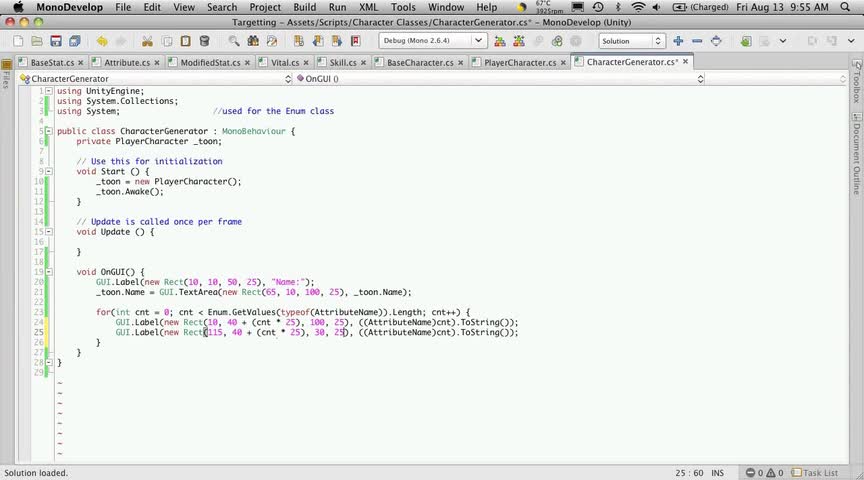The width and height of the screenshot is (864, 480).
Task: Open the Debug (Mono 2.6.4) configuration dropdown
Action: pyautogui.click(x=431, y=41)
